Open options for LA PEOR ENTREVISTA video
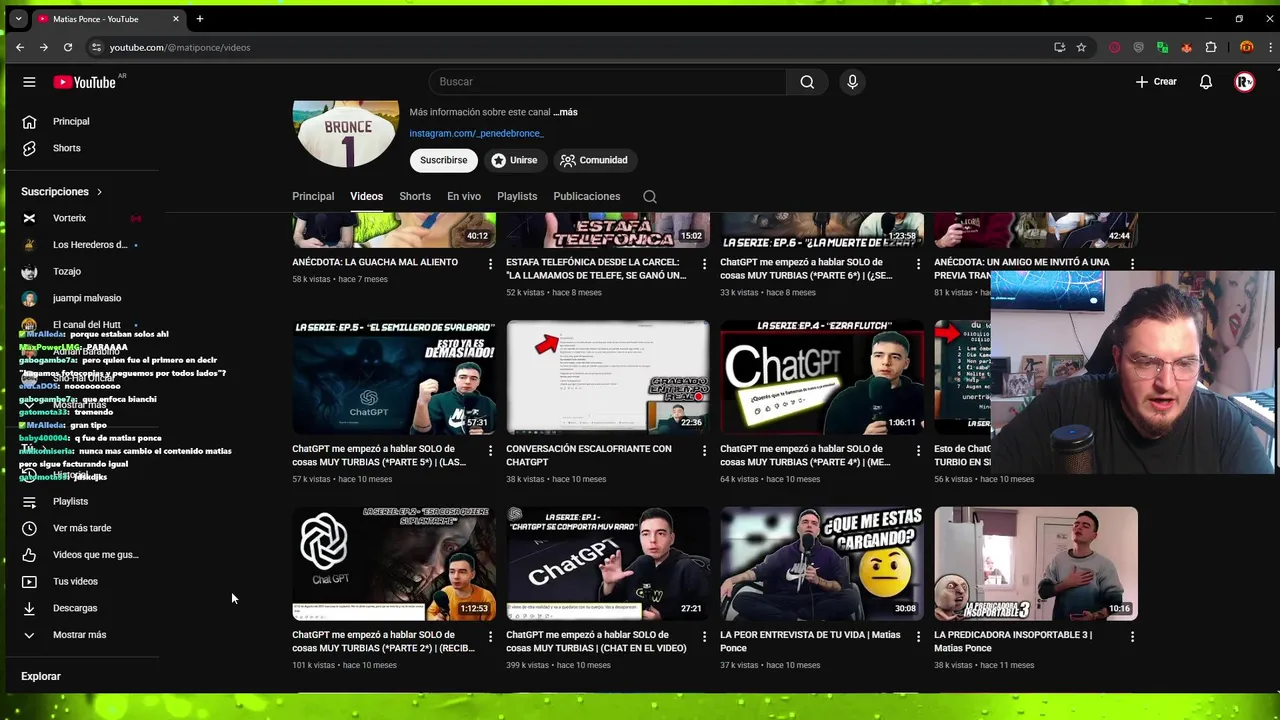1280x720 pixels. click(x=918, y=637)
